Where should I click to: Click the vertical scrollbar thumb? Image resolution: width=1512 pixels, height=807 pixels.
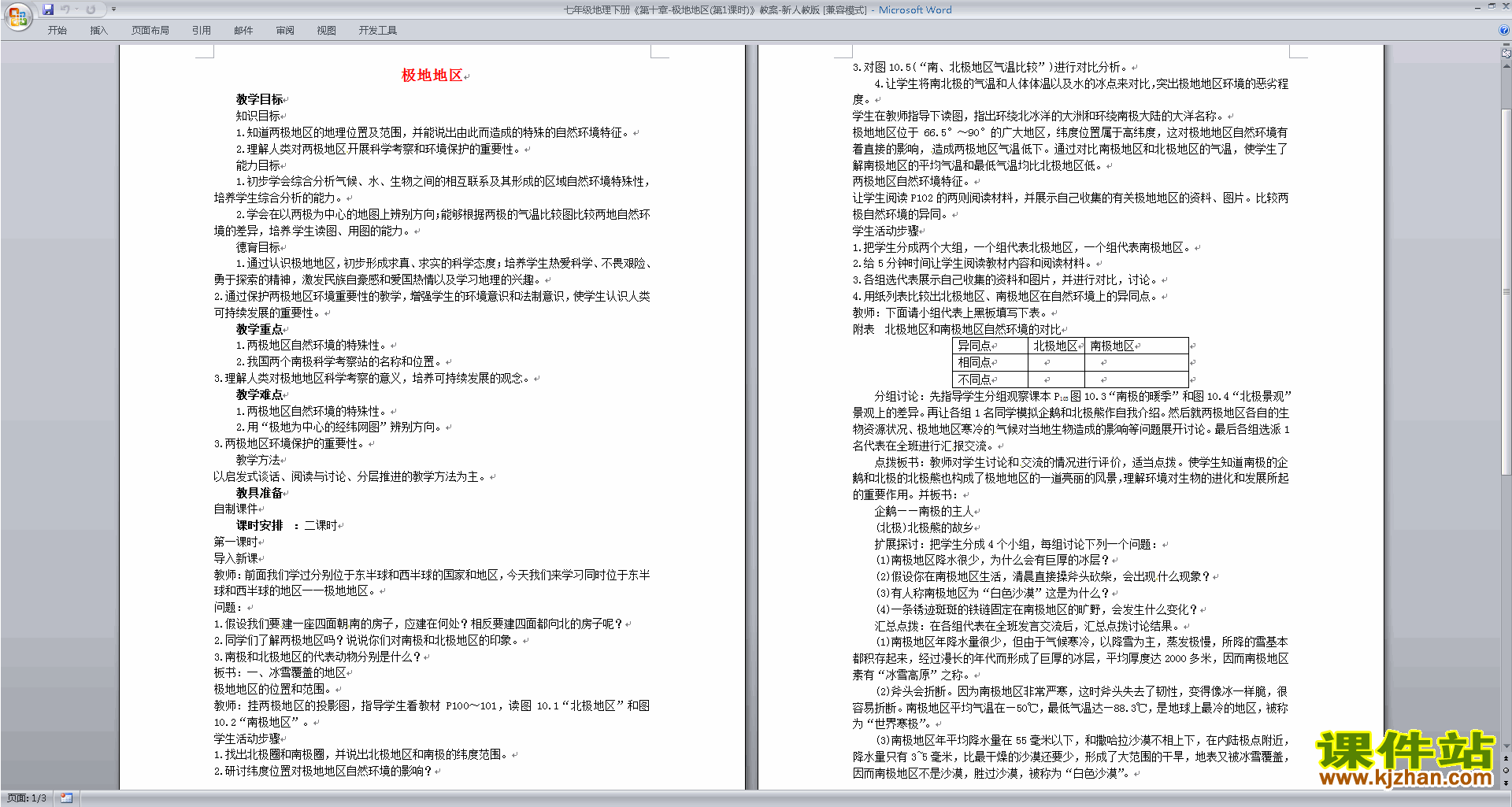[x=1506, y=291]
